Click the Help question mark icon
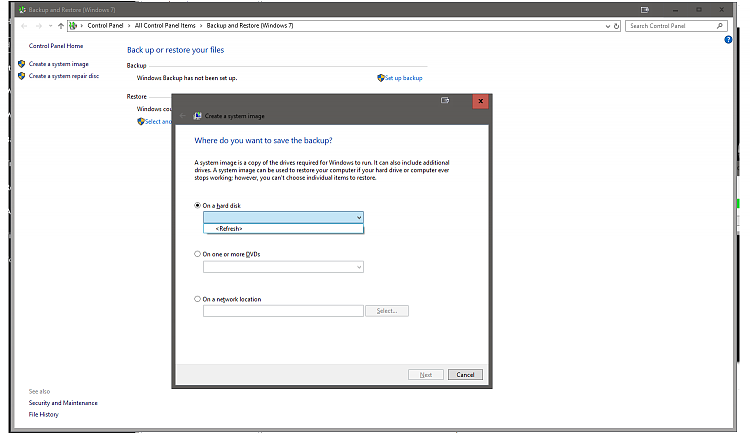 [728, 40]
